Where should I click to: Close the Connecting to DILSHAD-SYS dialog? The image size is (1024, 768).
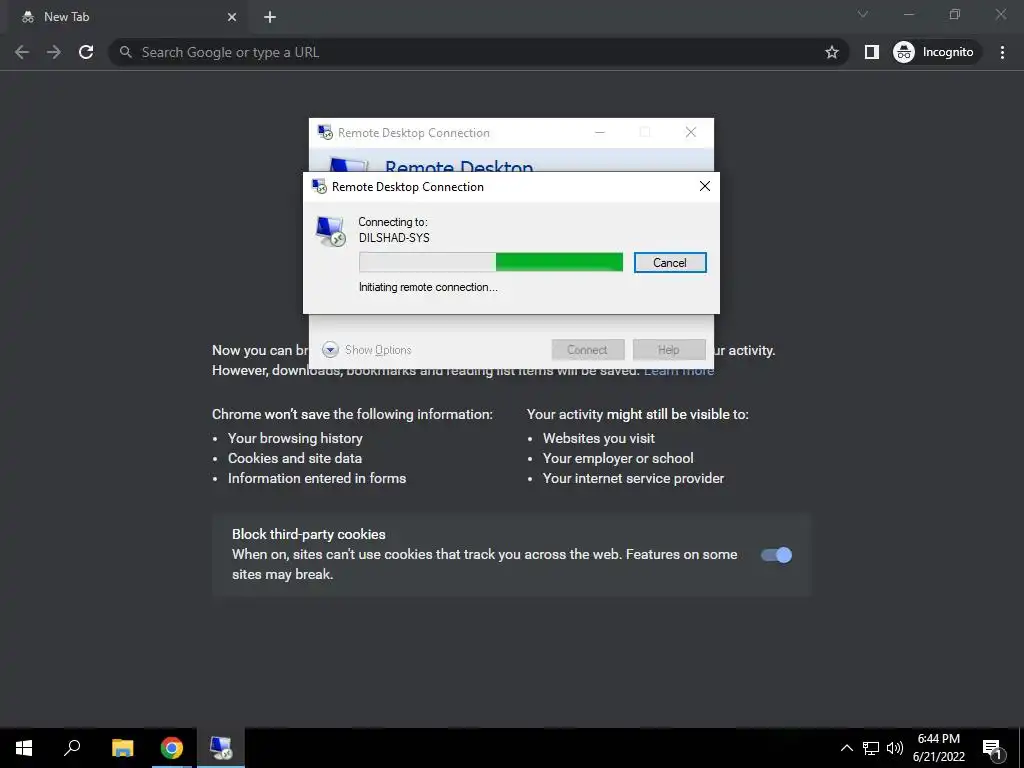[705, 186]
